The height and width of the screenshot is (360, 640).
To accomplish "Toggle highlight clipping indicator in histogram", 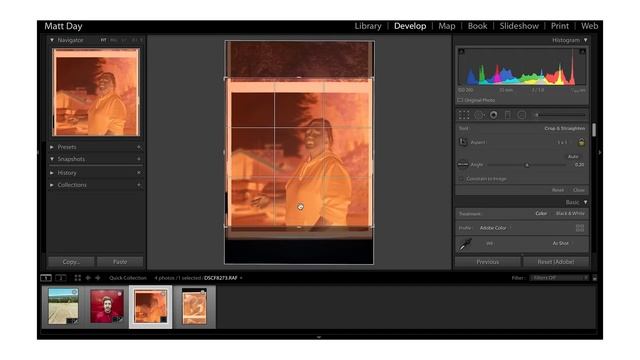I will click(x=582, y=52).
